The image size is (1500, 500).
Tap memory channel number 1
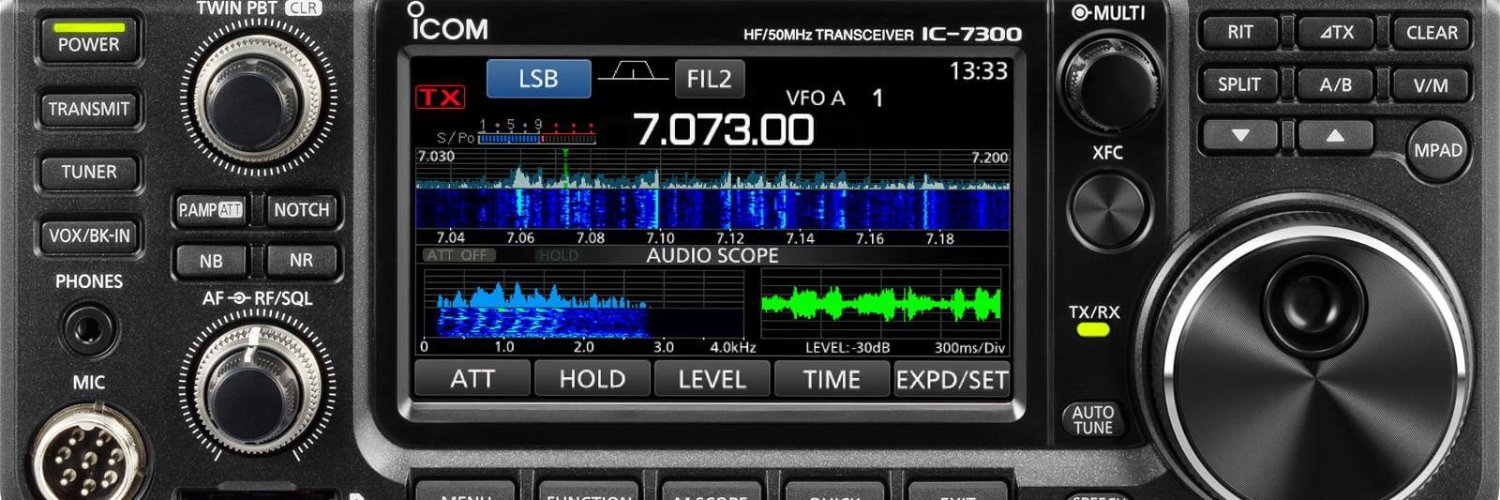click(877, 98)
